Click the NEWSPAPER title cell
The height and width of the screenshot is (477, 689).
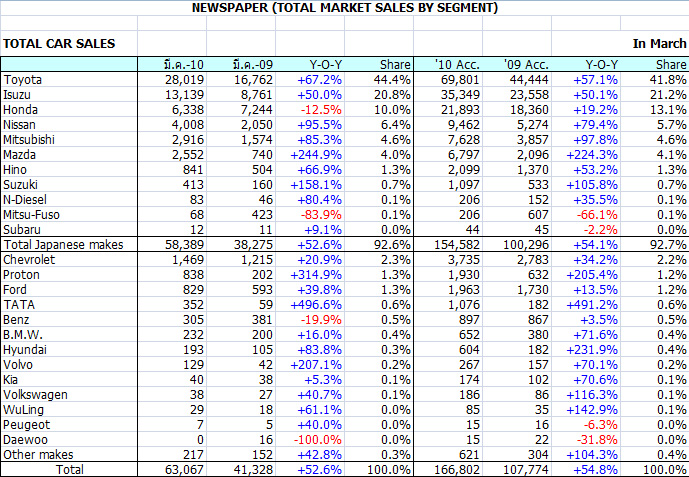[344, 8]
